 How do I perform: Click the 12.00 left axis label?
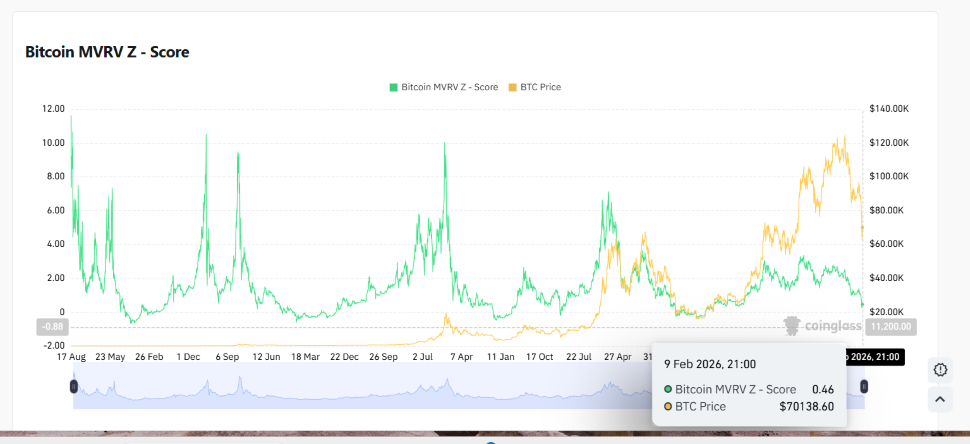tap(53, 109)
